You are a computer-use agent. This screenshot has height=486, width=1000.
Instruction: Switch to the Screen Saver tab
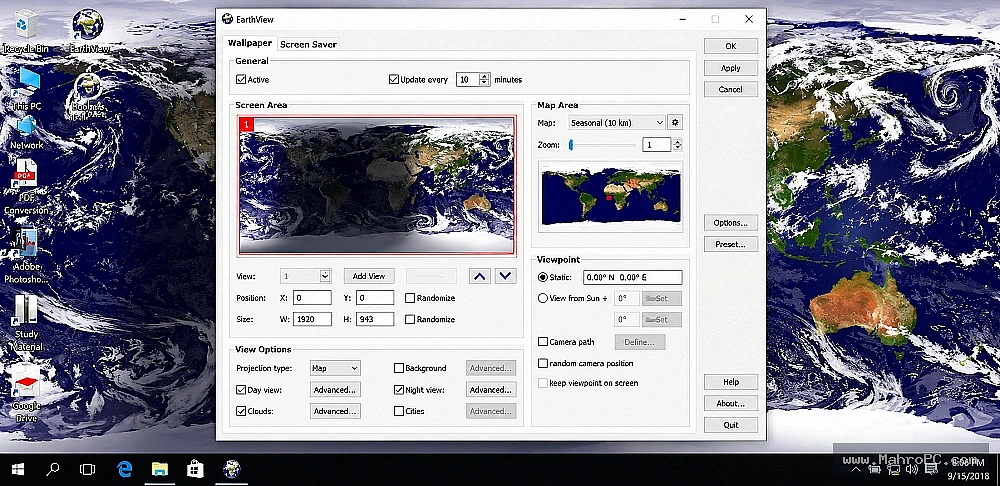[308, 44]
